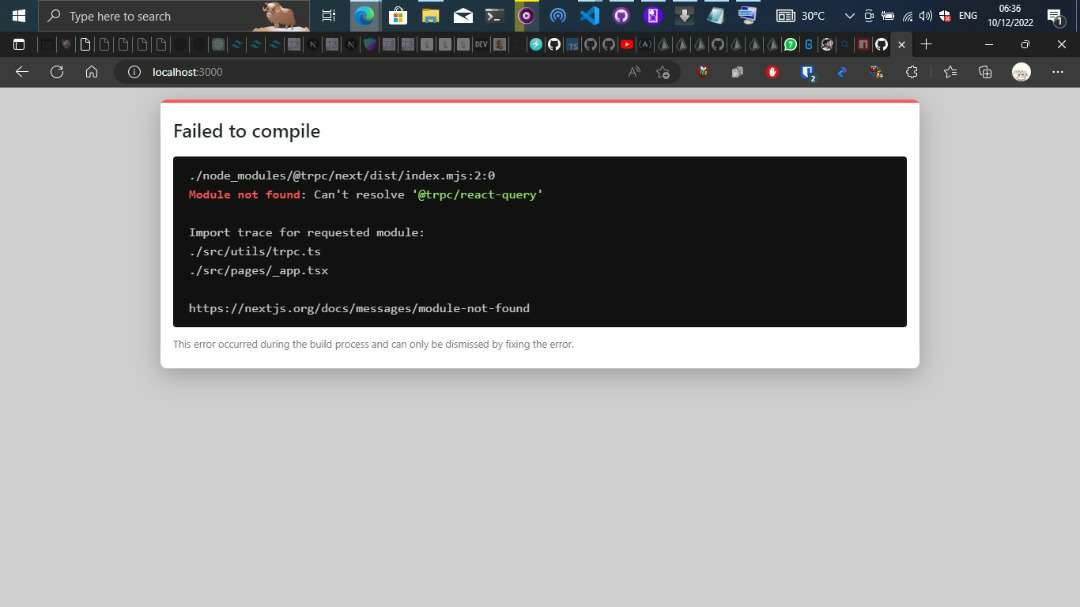Viewport: 1080px width, 607px height.
Task: Open Visual Studio Code on taskbar
Action: point(590,16)
